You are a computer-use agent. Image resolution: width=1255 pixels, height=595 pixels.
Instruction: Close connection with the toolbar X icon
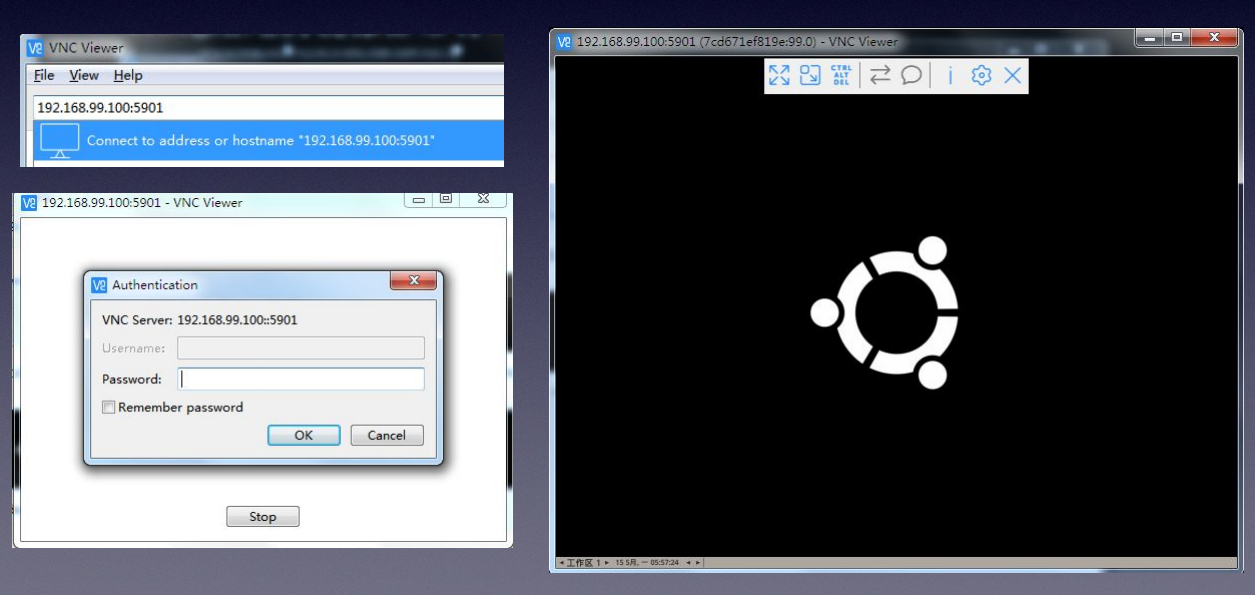point(1013,75)
